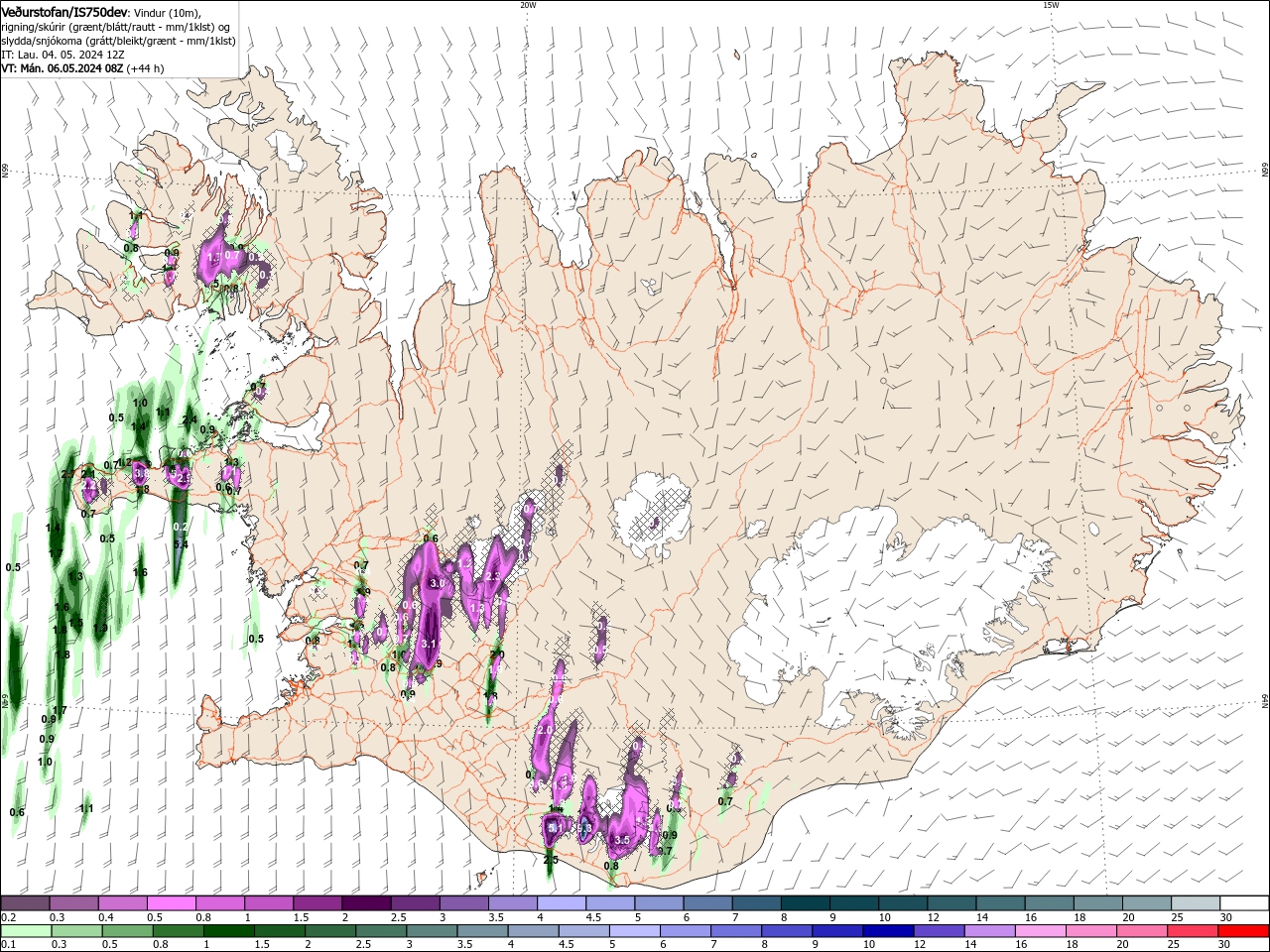1270x952 pixels.
Task: Click the 0.1 label on the rain legend
Action: tap(9, 945)
